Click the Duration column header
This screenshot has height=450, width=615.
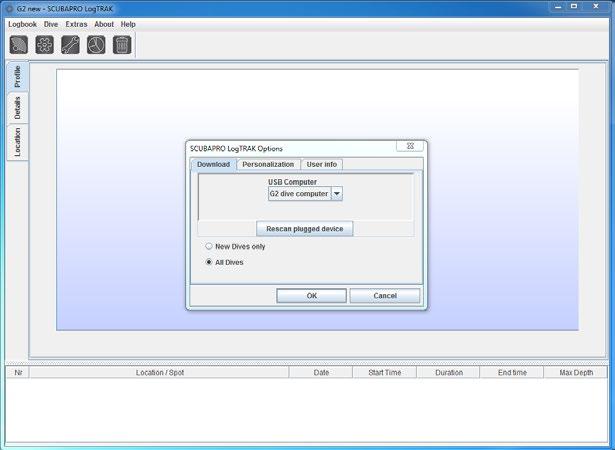(x=449, y=372)
